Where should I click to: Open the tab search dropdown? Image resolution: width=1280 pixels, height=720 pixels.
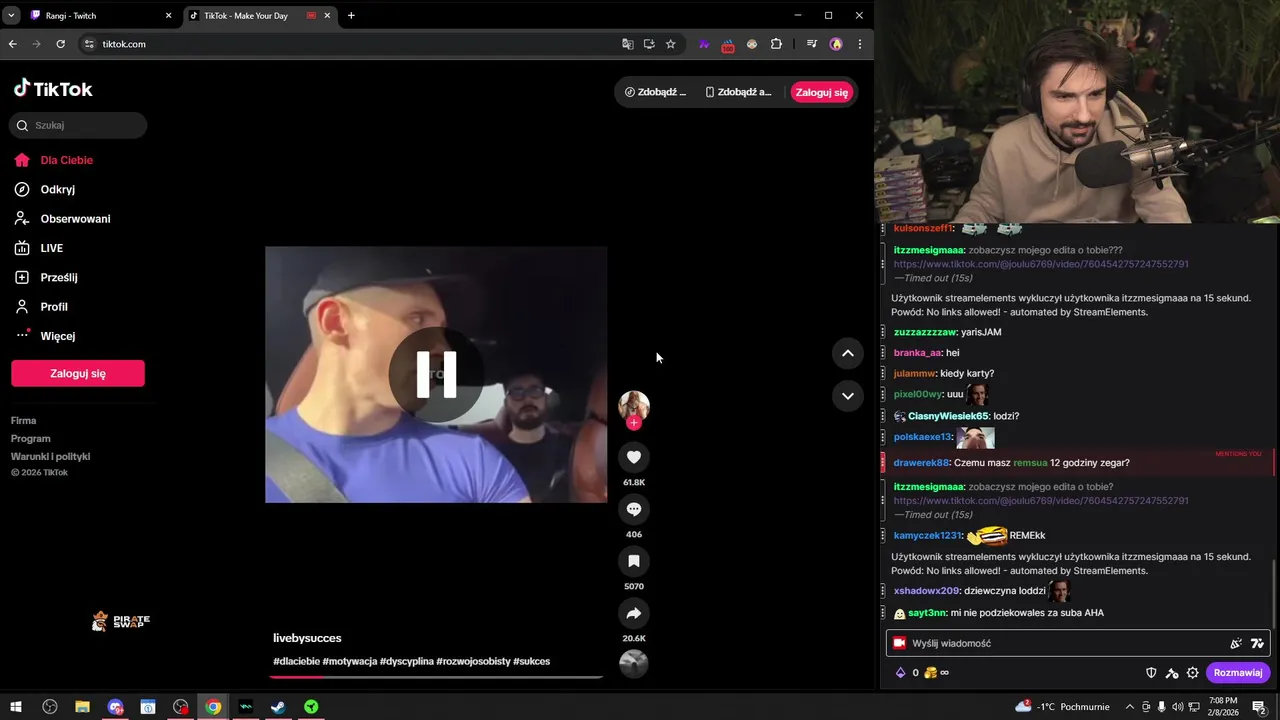pyautogui.click(x=11, y=15)
